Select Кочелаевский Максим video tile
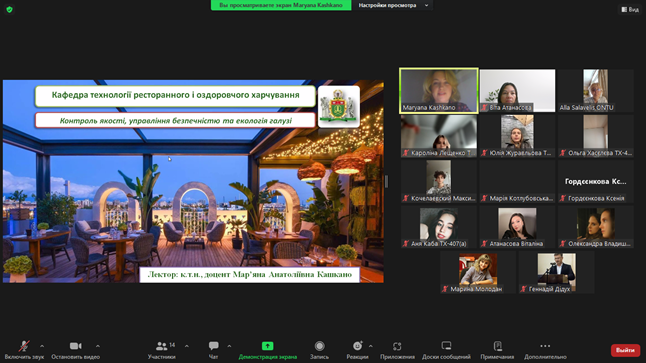Viewport: 646px width, 363px height. (439, 181)
